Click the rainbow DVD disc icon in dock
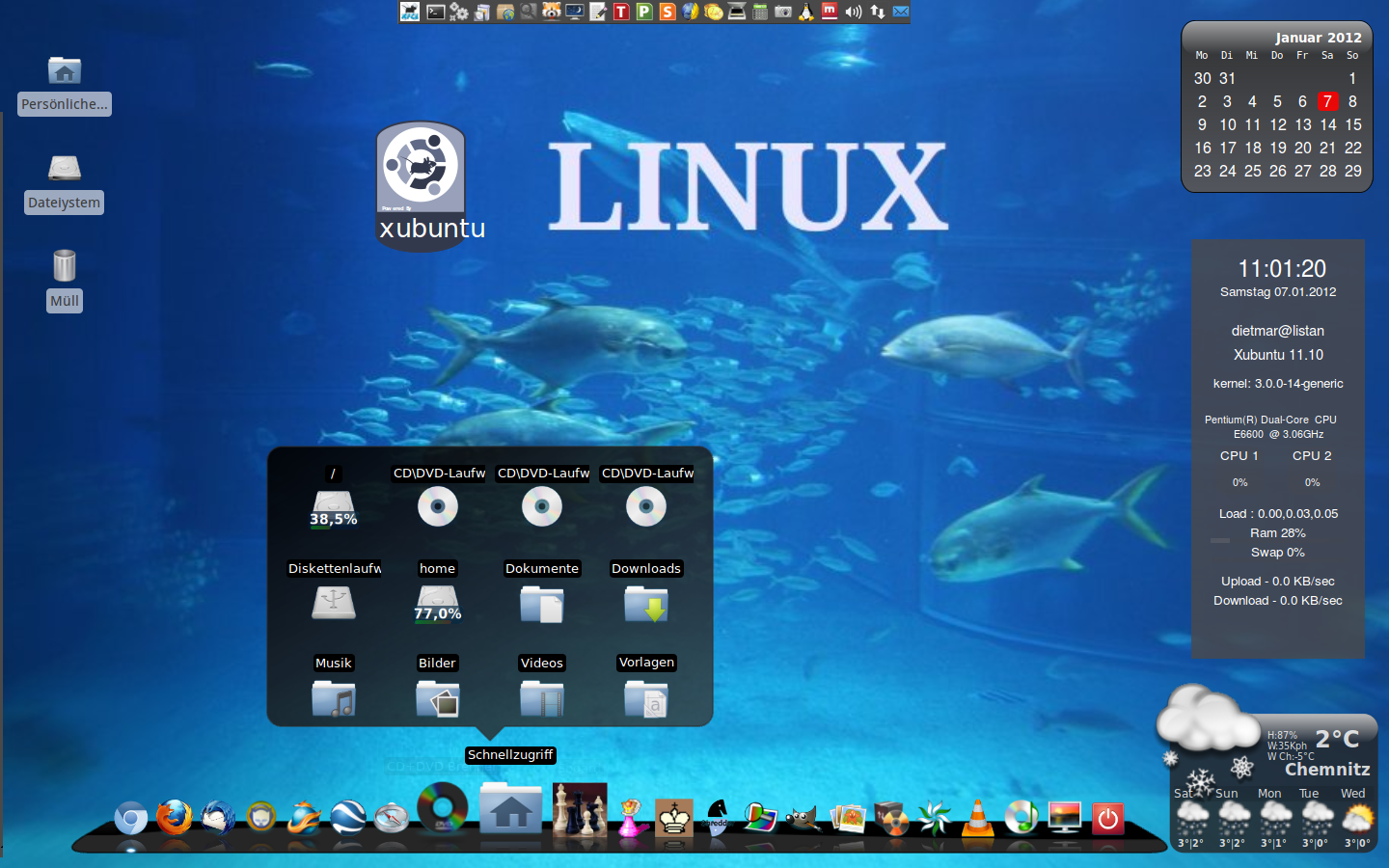Viewport: 1389px width, 868px height. [x=443, y=808]
